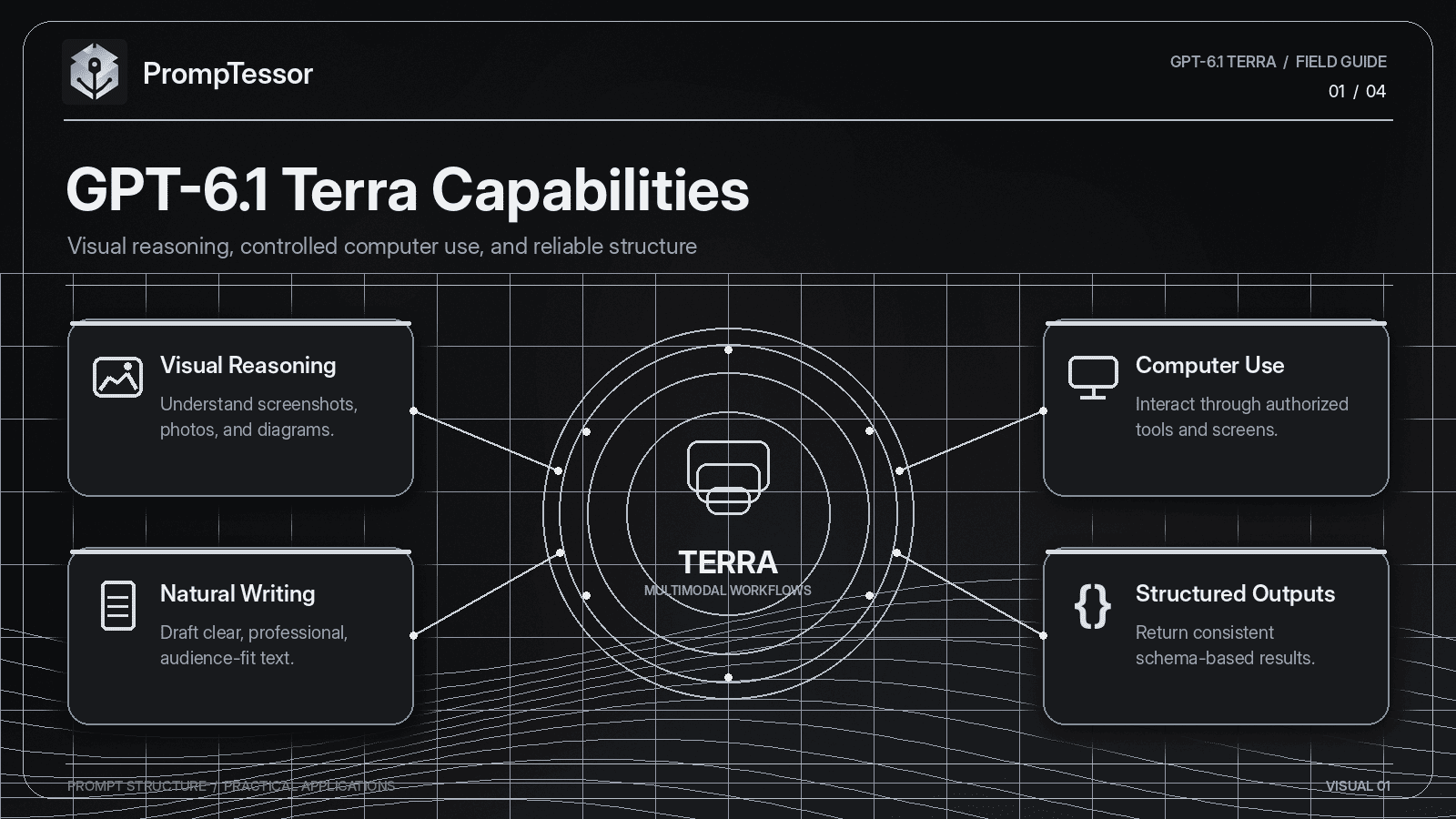The height and width of the screenshot is (819, 1456).
Task: Click the Visual Reasoning image icon
Action: point(117,377)
